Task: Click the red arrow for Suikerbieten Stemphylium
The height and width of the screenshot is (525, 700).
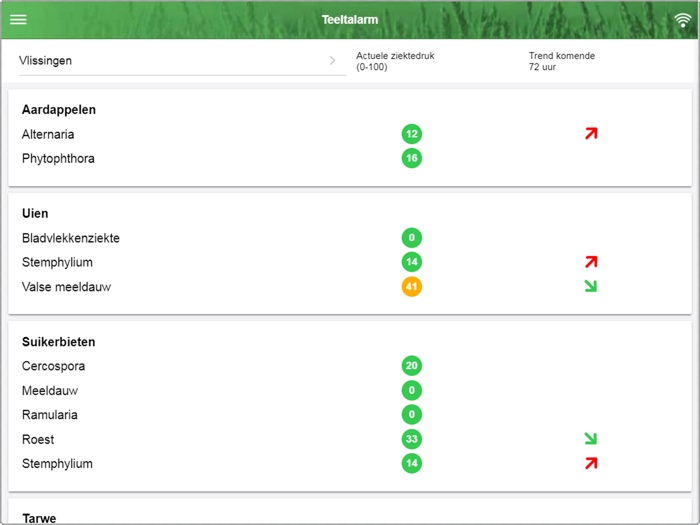Action: point(591,463)
